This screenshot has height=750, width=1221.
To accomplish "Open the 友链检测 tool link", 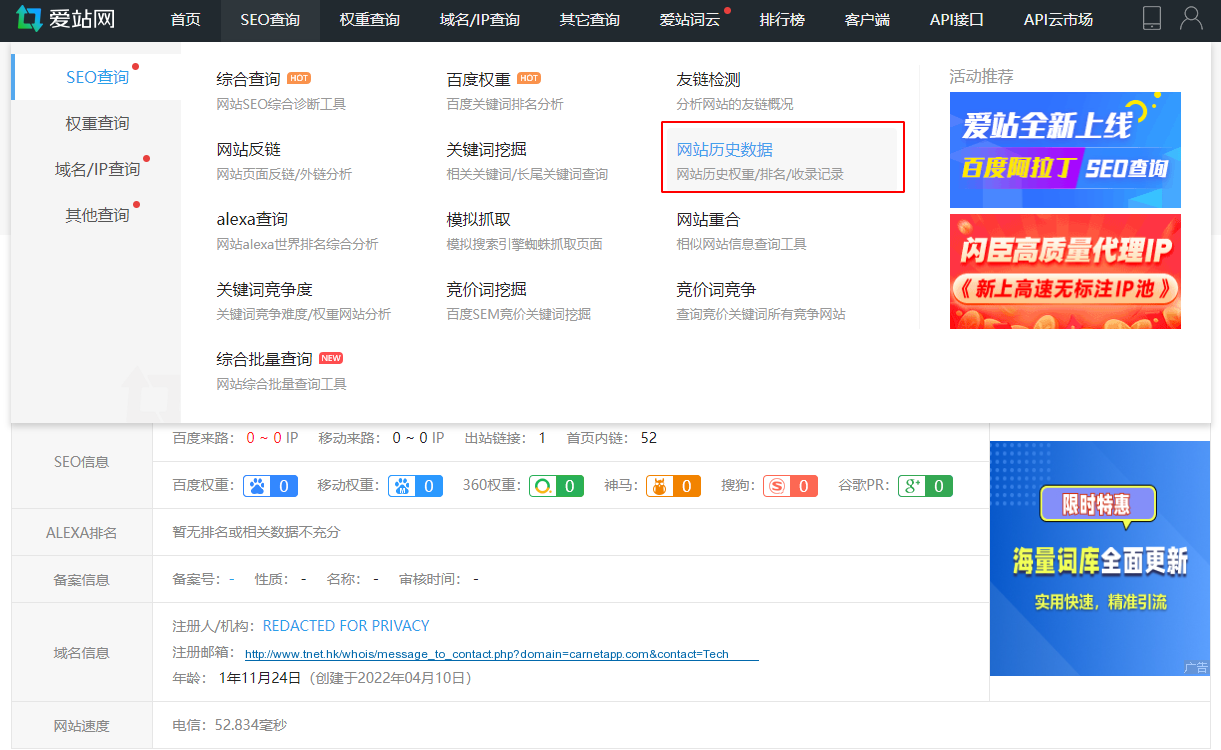I will tap(708, 79).
